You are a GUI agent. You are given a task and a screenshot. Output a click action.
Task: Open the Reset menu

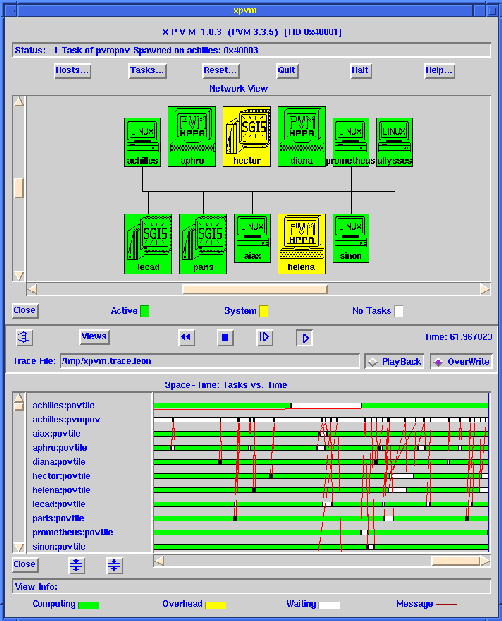(221, 70)
